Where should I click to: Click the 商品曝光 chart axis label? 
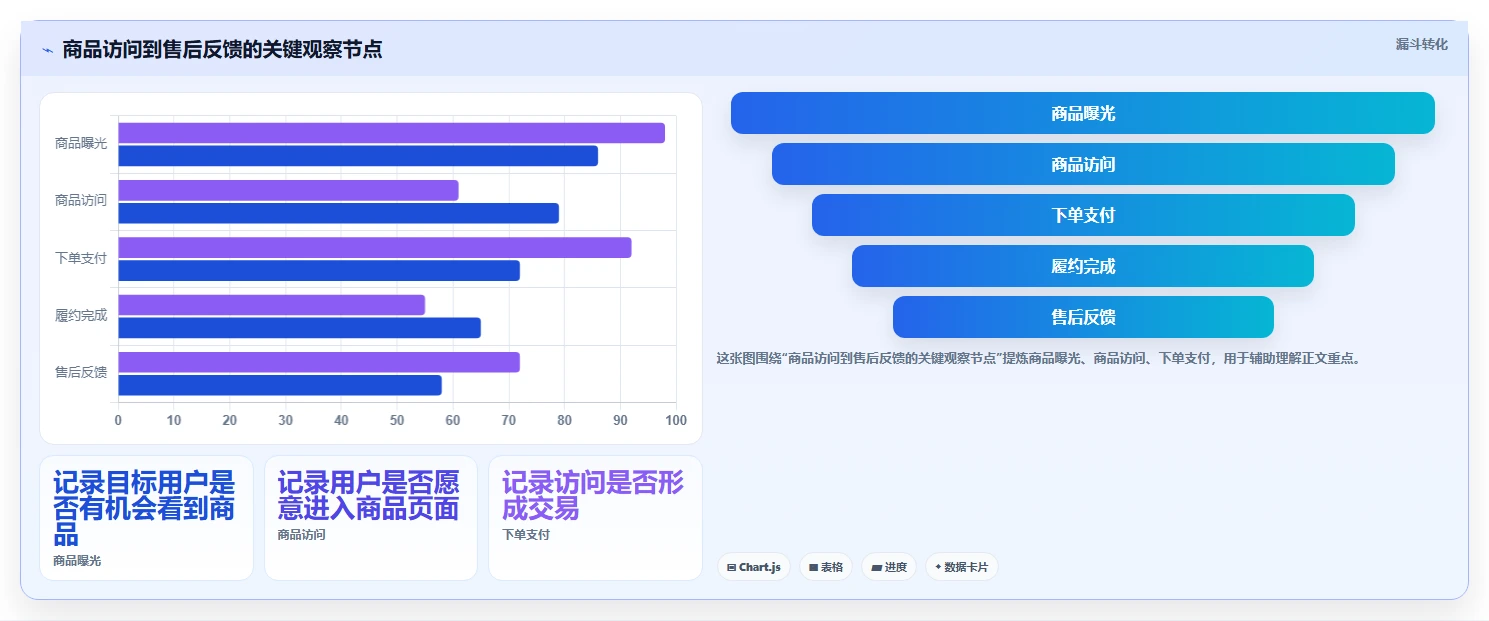[x=81, y=144]
